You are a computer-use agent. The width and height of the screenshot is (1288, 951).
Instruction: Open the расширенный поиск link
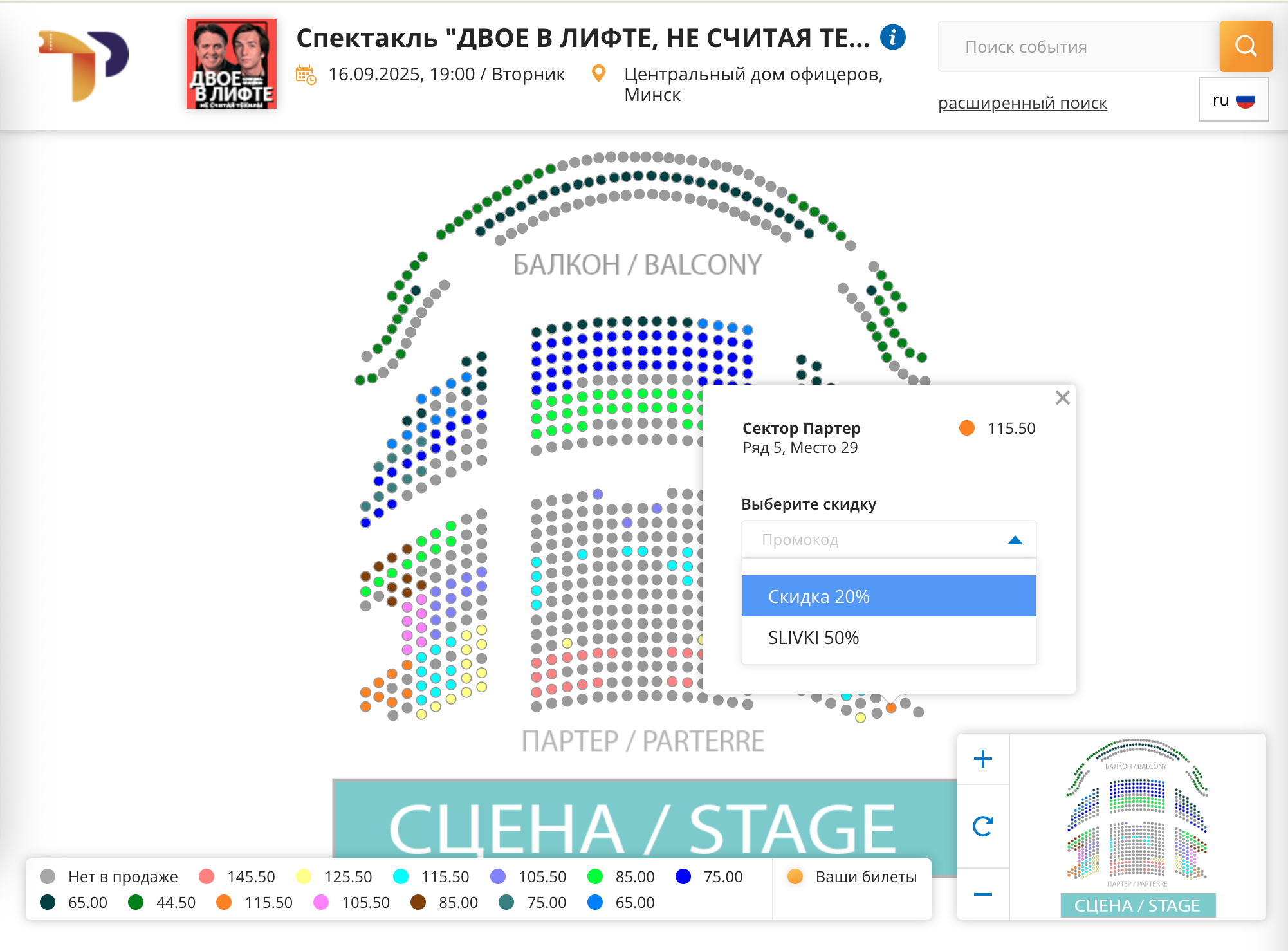click(x=1022, y=103)
